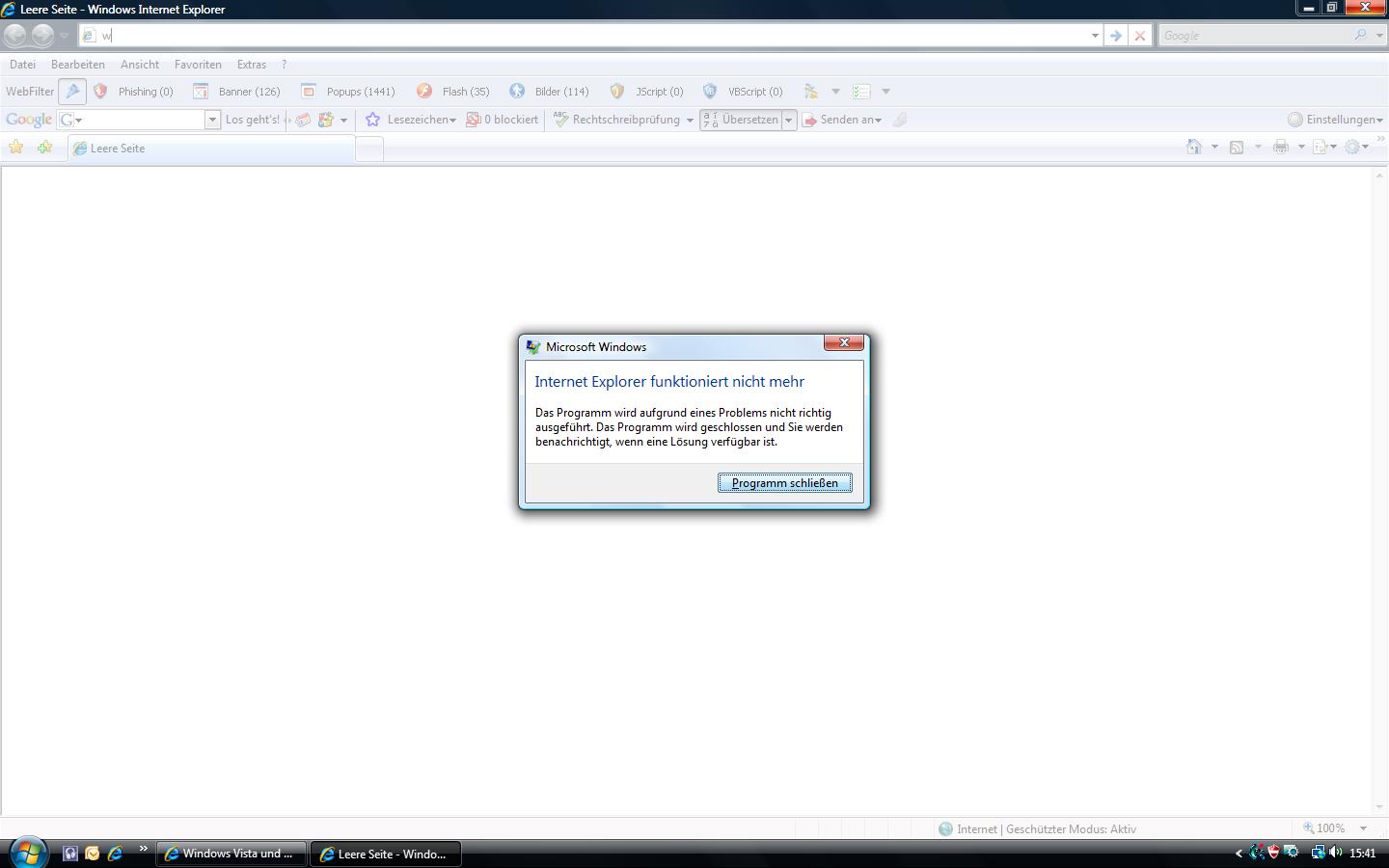
Task: Expand the Übersetzen dropdown arrow
Action: (788, 120)
